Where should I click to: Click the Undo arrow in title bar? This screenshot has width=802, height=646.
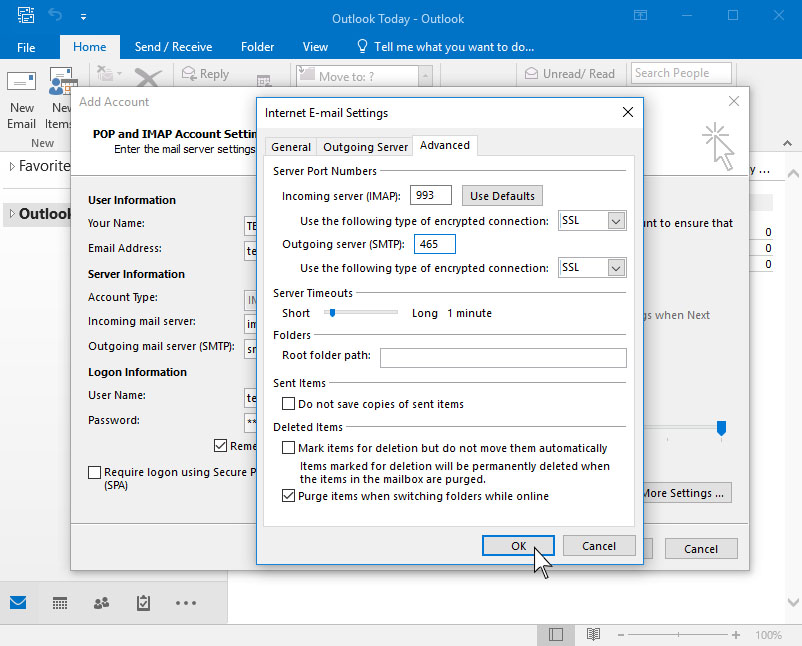pyautogui.click(x=55, y=15)
